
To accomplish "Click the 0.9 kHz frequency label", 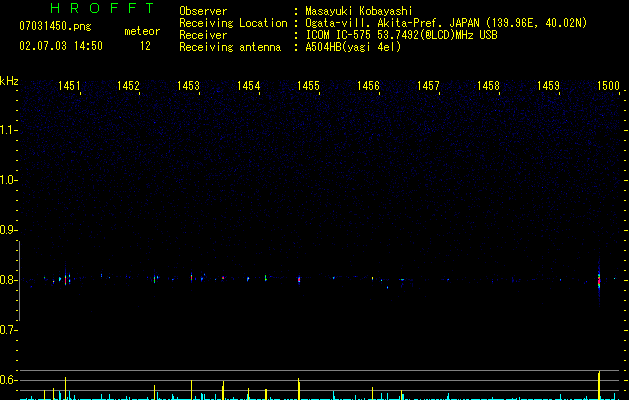I will pyautogui.click(x=8, y=230).
